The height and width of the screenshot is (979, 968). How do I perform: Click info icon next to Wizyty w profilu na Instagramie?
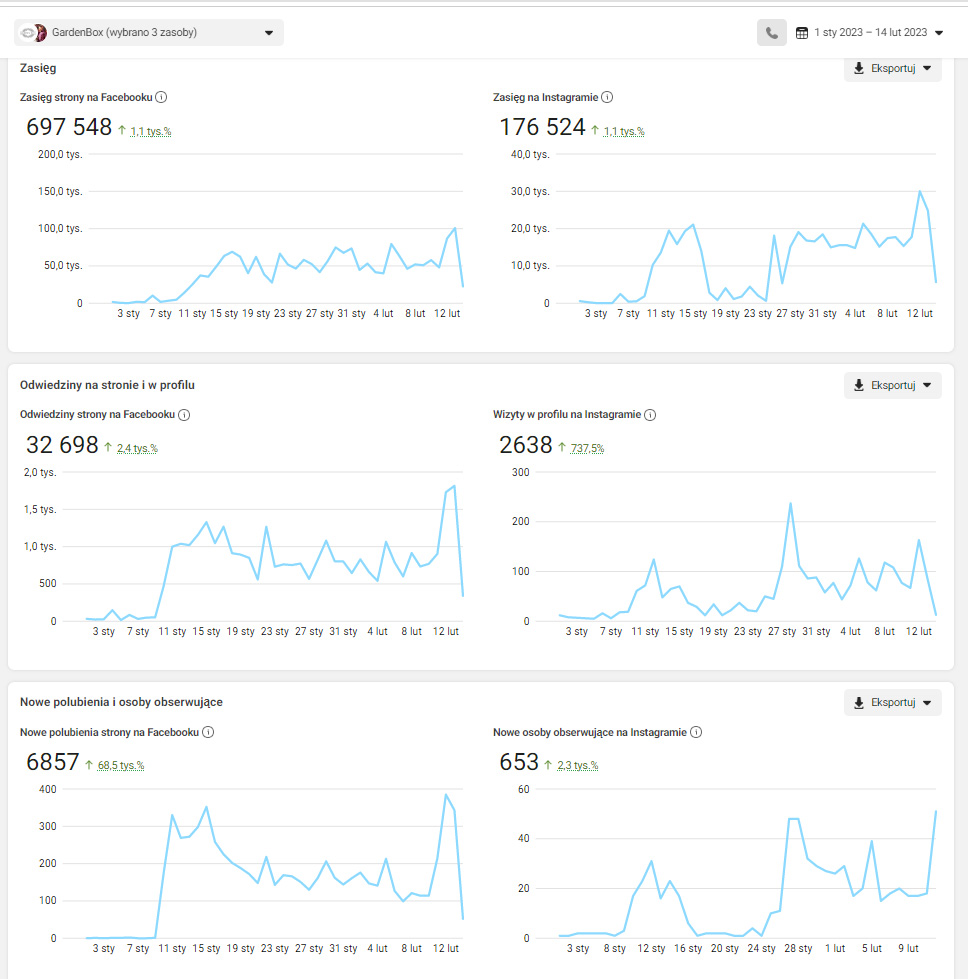tap(650, 415)
